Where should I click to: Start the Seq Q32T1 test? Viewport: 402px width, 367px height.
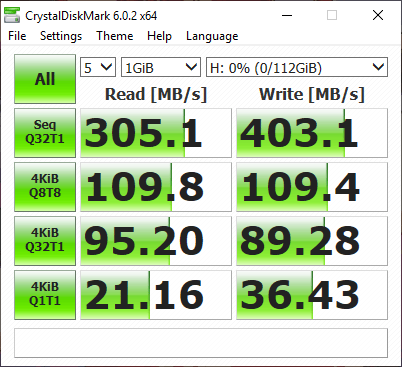coord(45,133)
